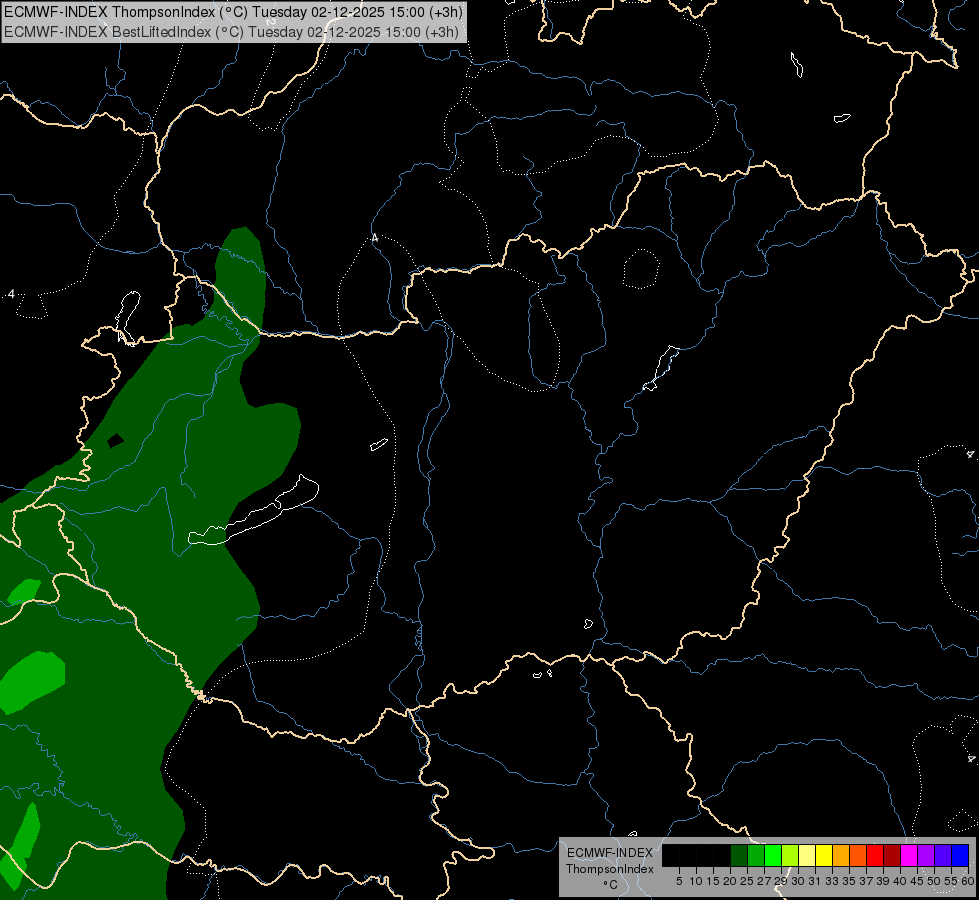Click the legend tick value '50'

pyautogui.click(x=934, y=881)
